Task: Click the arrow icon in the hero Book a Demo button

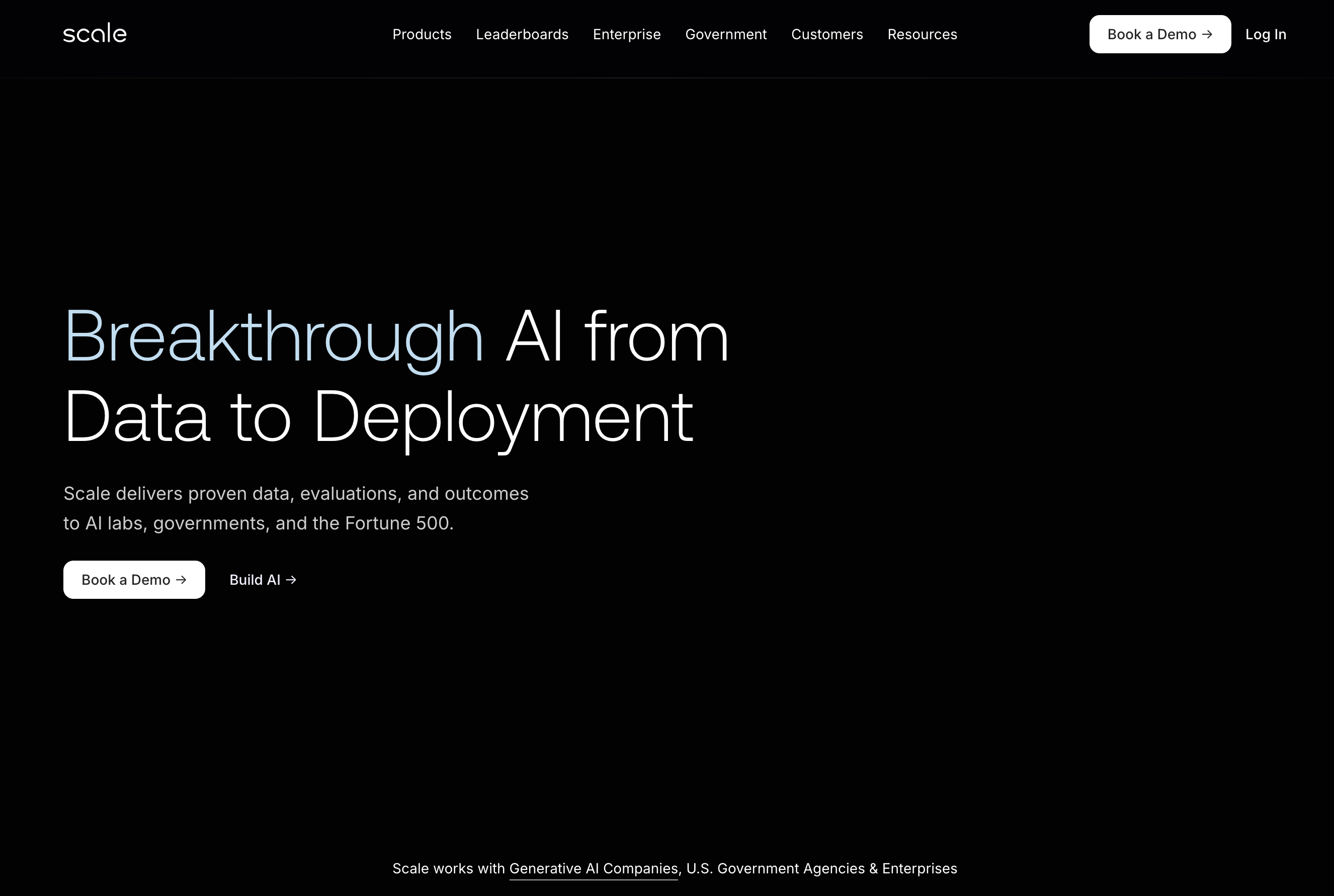Action: point(181,579)
